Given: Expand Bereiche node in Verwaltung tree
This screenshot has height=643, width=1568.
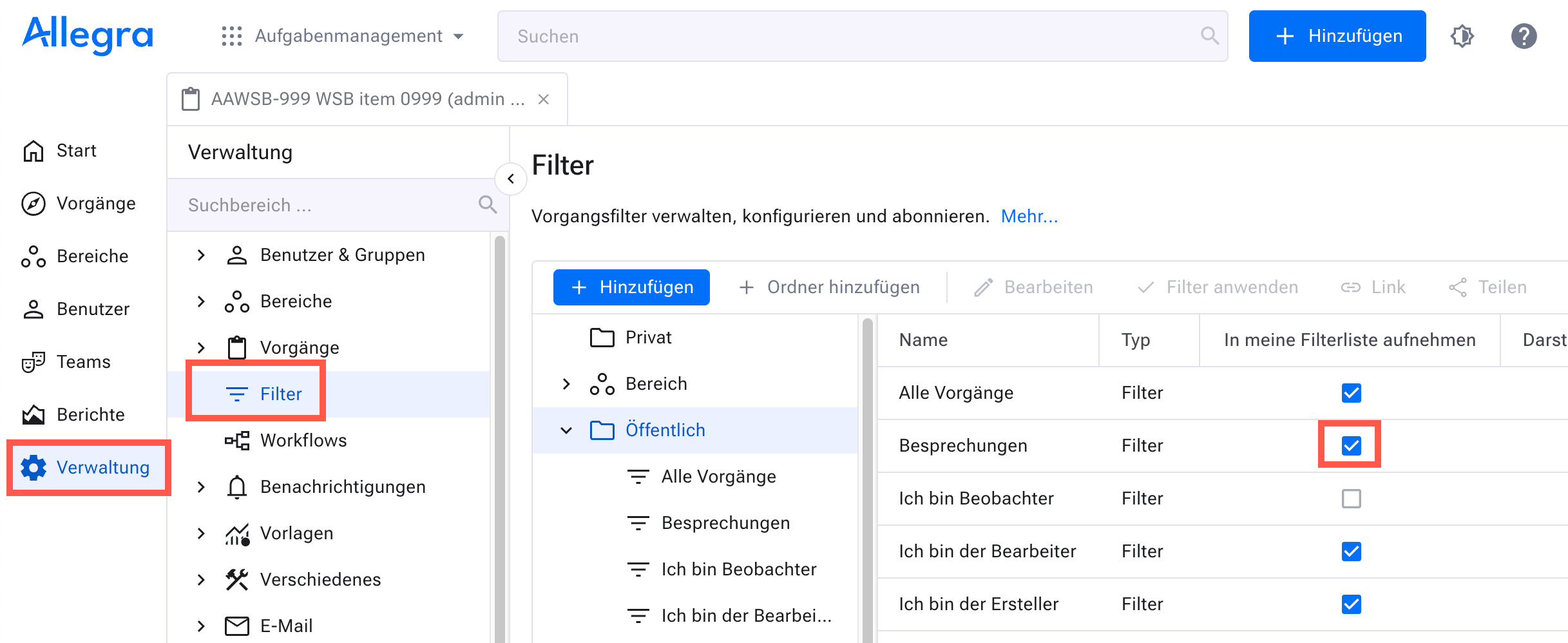Looking at the screenshot, I should pos(201,302).
